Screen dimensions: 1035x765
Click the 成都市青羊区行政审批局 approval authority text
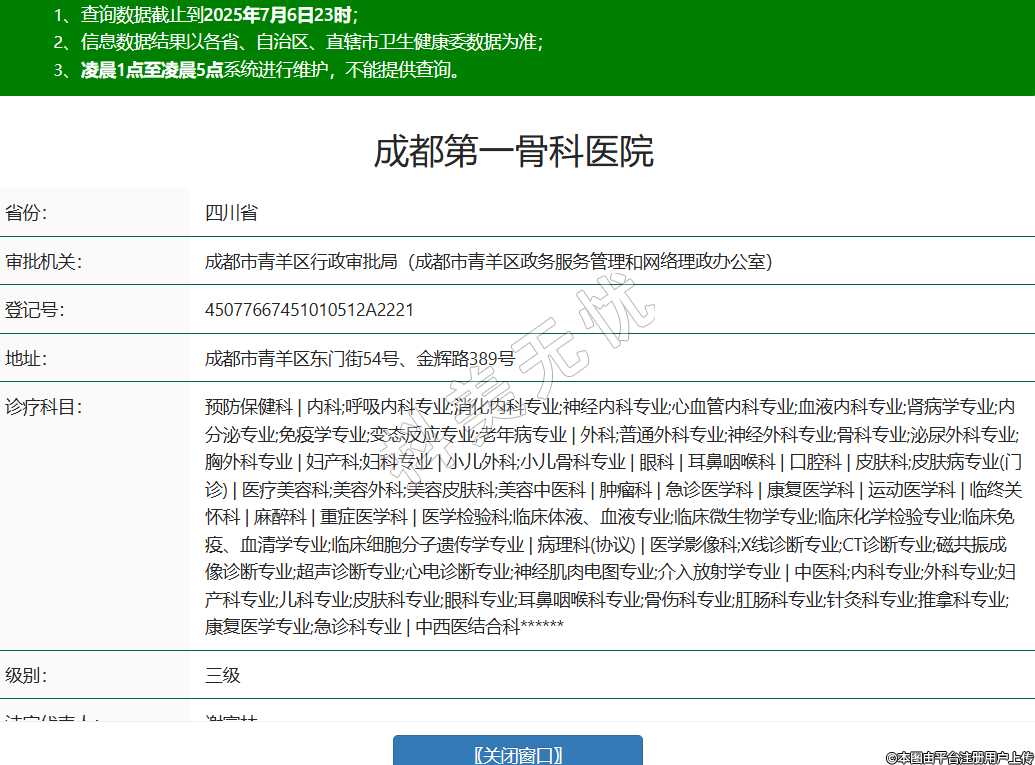pos(488,262)
